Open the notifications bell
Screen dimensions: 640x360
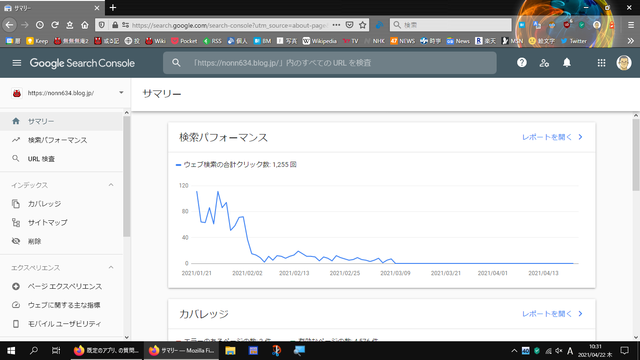567,62
